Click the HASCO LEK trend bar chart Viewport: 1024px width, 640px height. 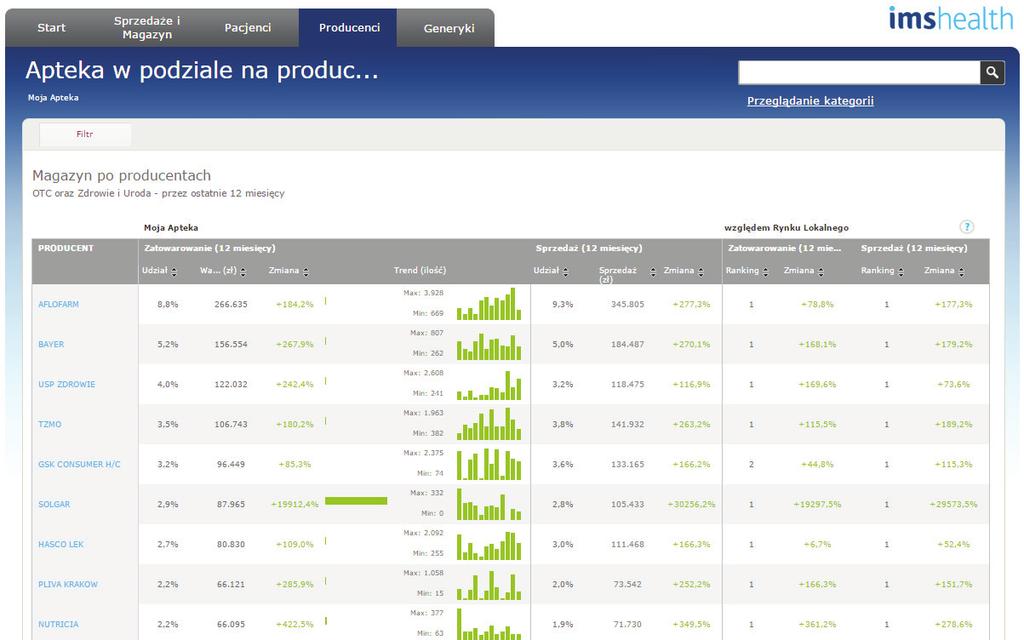[489, 545]
